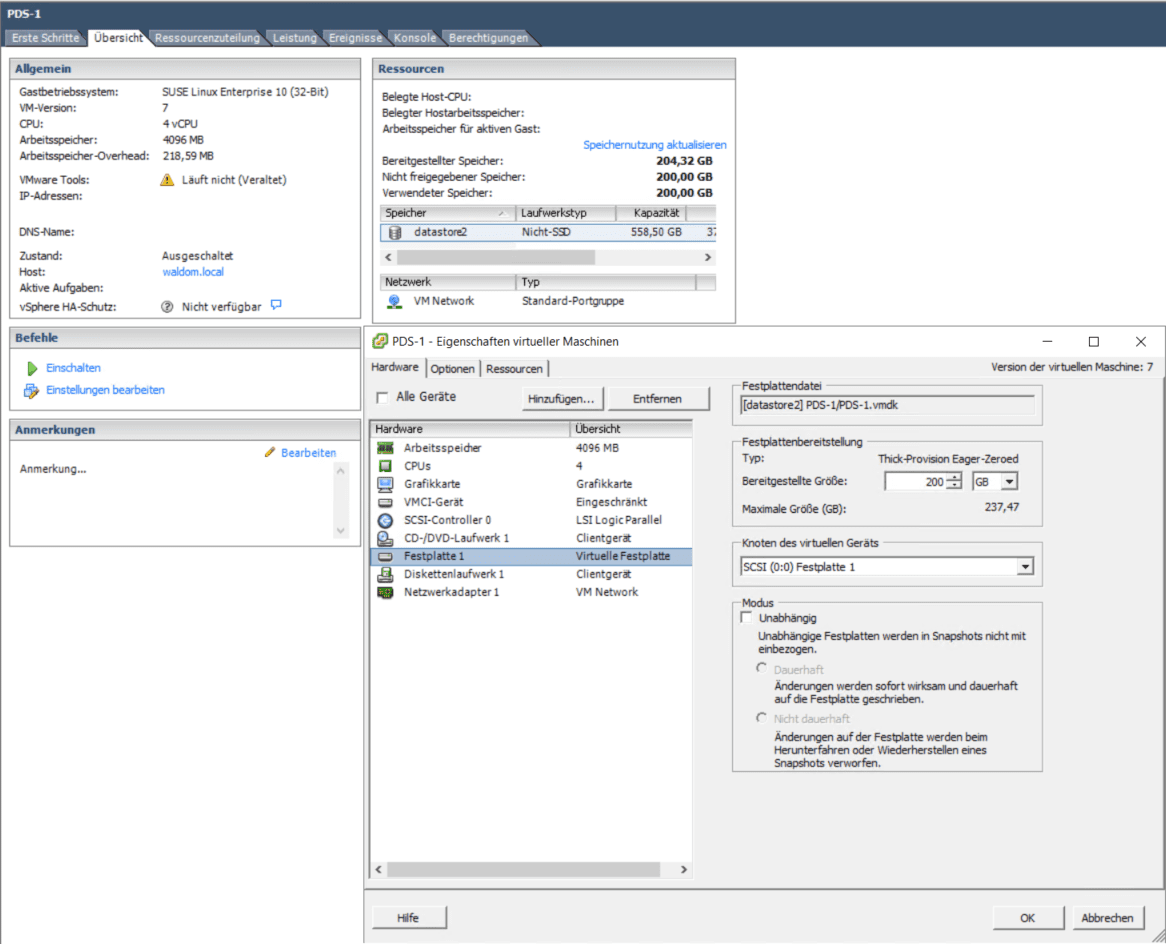This screenshot has height=944, width=1166.
Task: Click the Anmerkungen vertical scrollbar
Action: [x=341, y=501]
